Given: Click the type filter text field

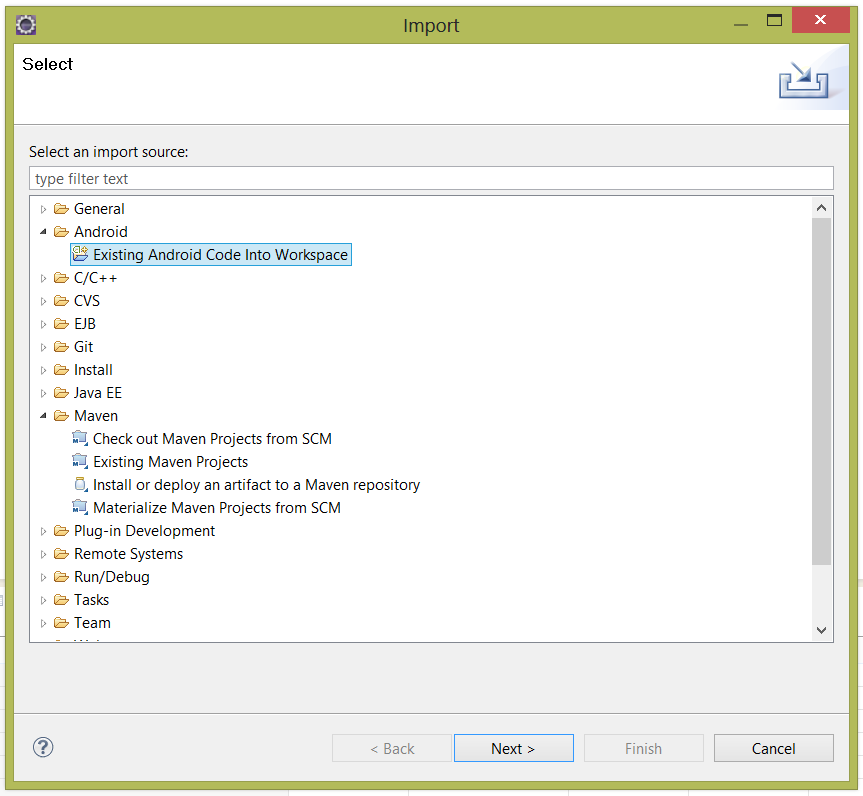Looking at the screenshot, I should [431, 179].
